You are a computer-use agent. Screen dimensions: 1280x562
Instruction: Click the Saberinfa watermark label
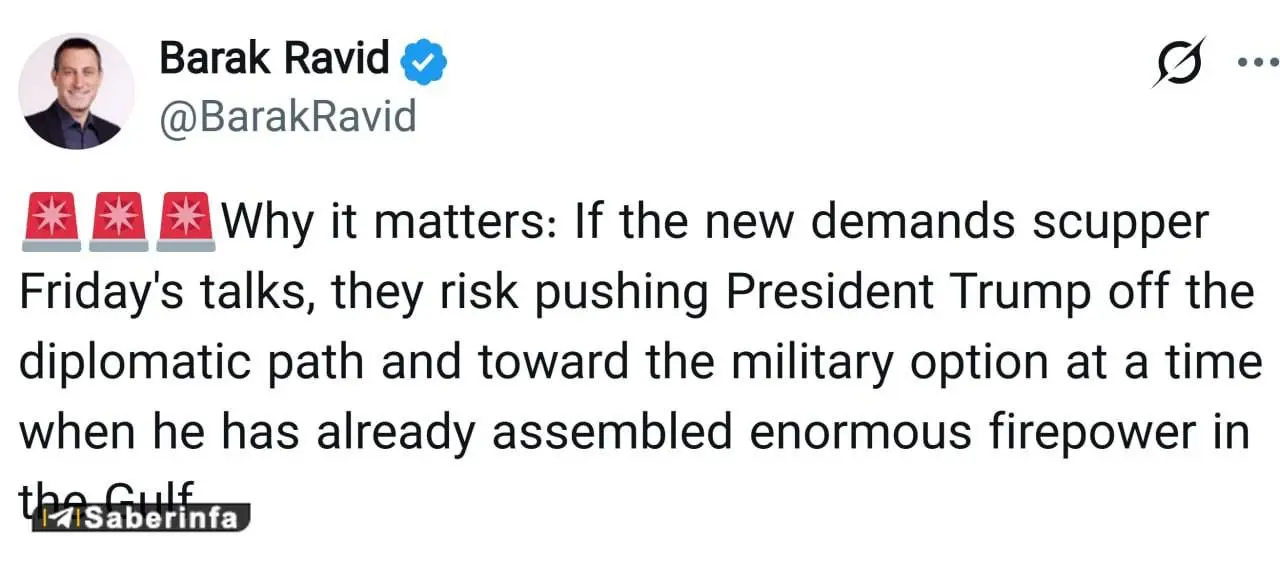click(160, 518)
